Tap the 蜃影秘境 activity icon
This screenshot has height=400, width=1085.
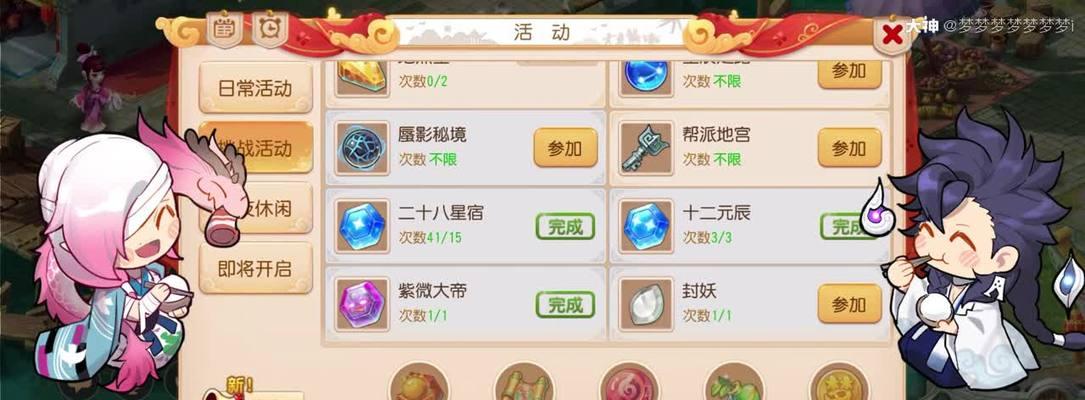point(362,148)
